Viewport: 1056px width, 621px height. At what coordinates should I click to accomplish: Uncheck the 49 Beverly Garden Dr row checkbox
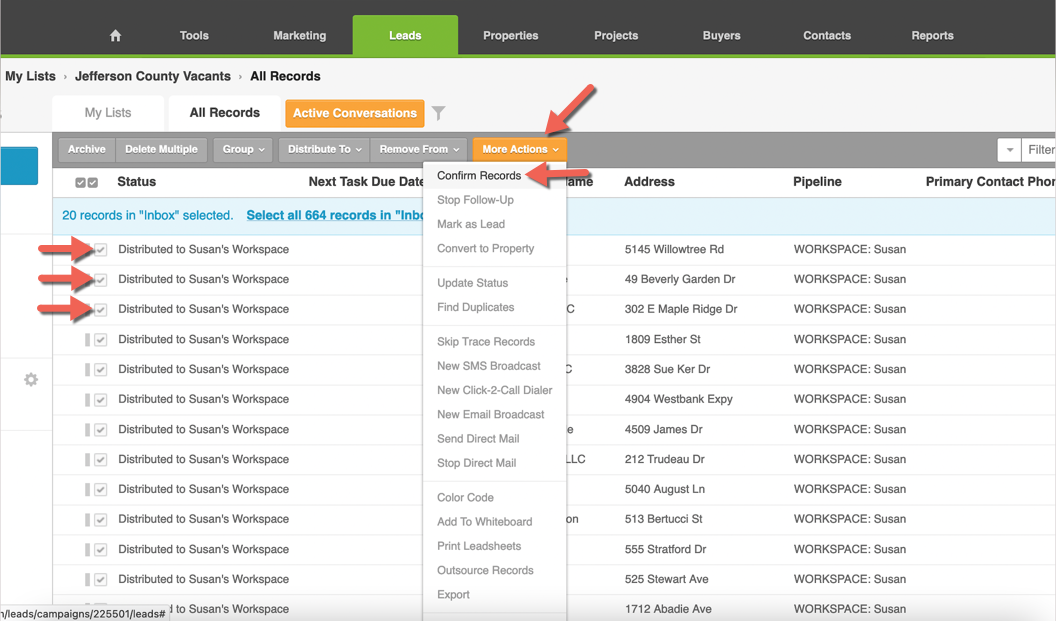pyautogui.click(x=101, y=280)
